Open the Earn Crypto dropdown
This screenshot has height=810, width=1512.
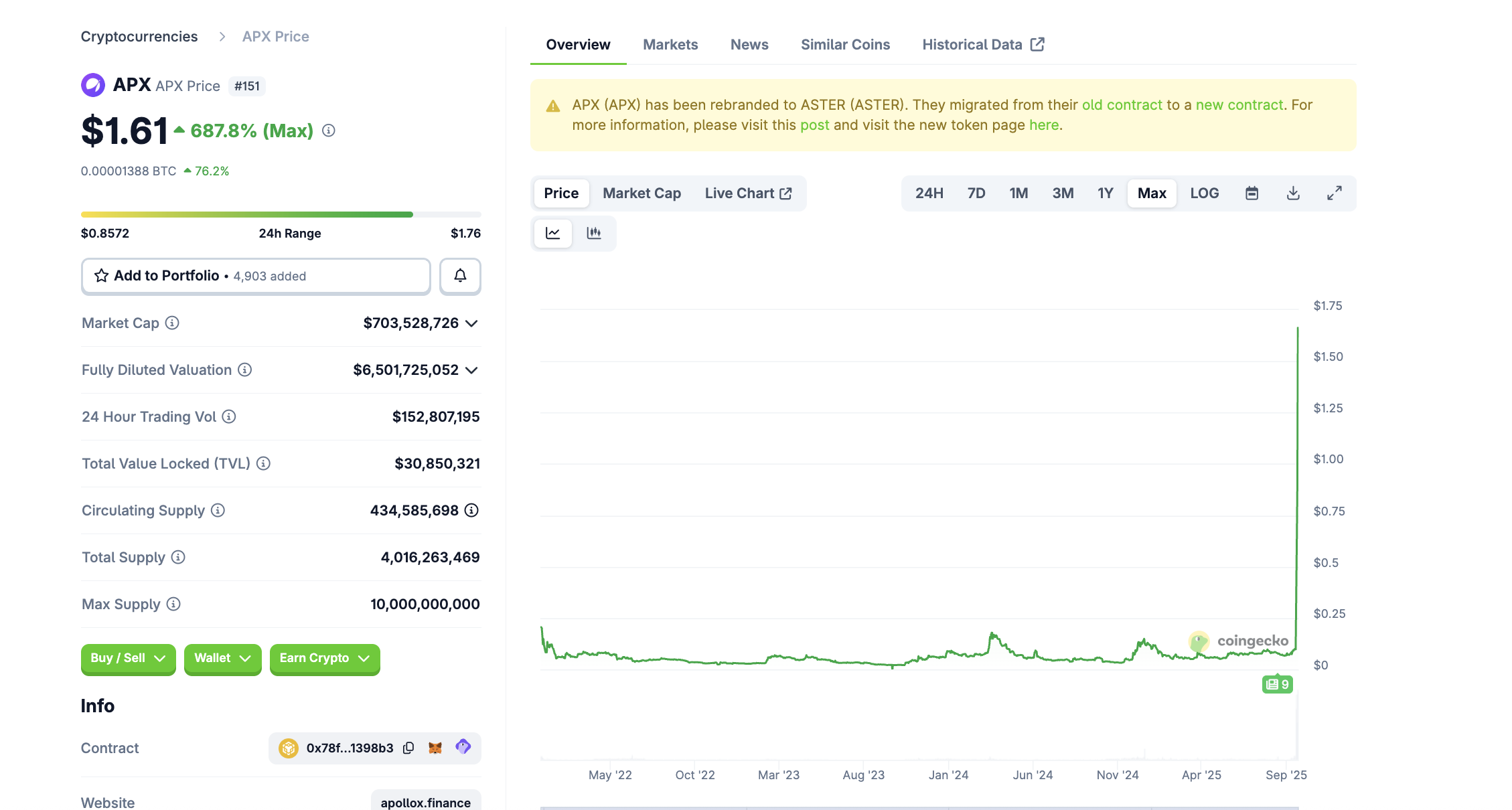pos(324,659)
